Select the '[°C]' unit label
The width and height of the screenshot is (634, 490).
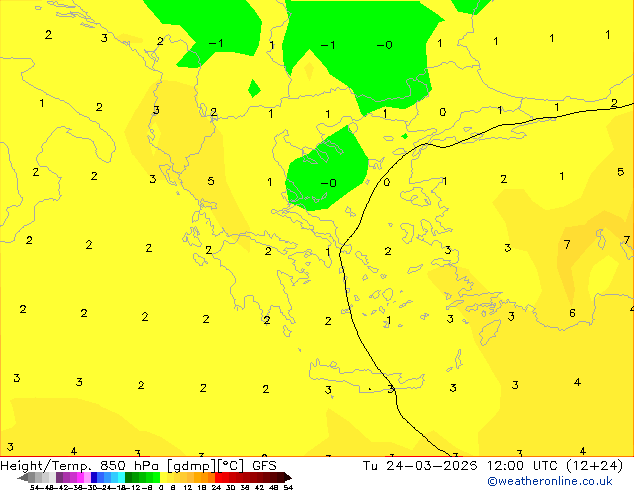pyautogui.click(x=231, y=466)
